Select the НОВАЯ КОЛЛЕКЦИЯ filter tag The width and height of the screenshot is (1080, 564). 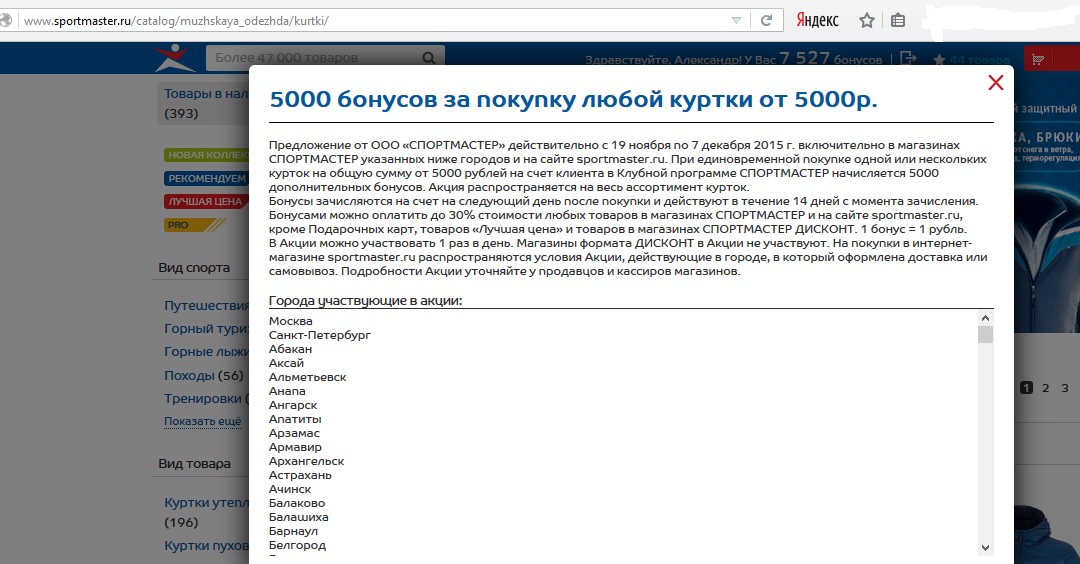pos(206,155)
